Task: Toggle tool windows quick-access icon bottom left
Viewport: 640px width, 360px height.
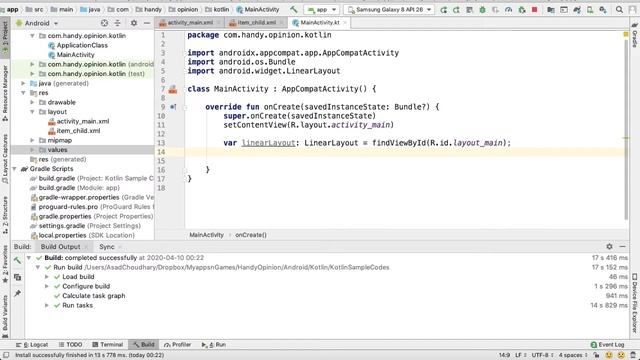Action: tap(6, 355)
